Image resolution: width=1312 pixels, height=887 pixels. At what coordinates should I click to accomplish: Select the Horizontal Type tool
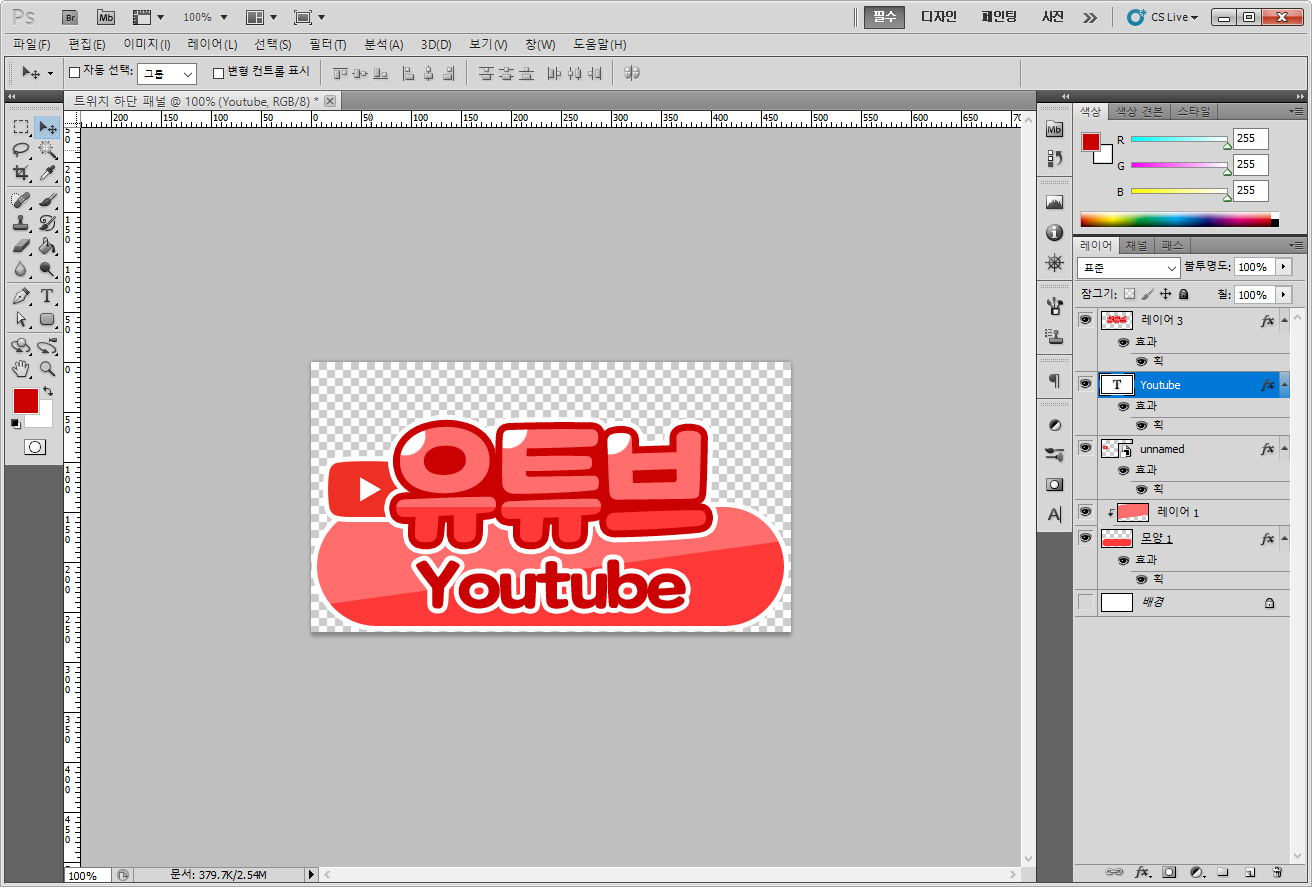coord(47,296)
